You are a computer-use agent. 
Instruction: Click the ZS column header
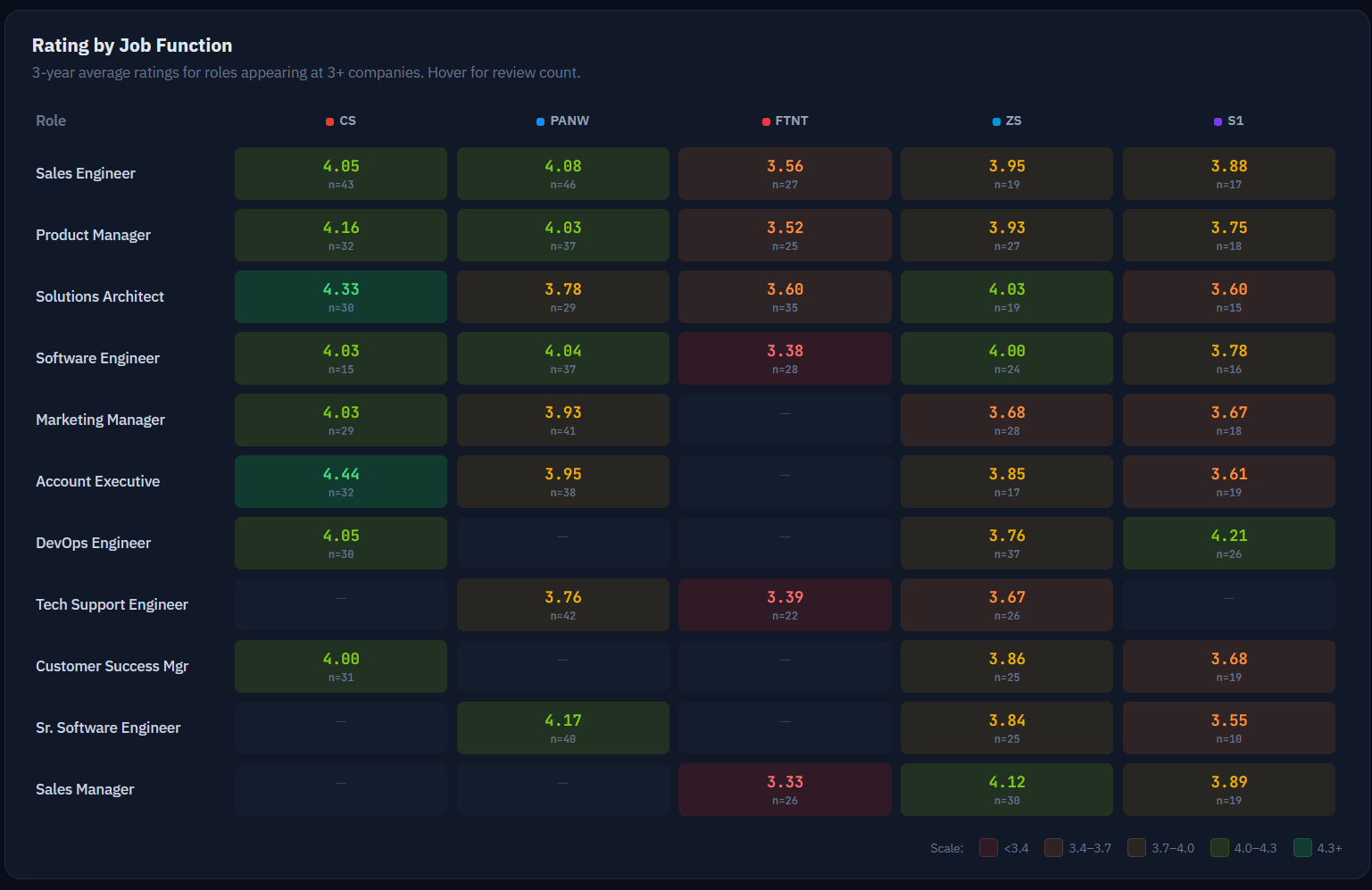(x=1007, y=121)
